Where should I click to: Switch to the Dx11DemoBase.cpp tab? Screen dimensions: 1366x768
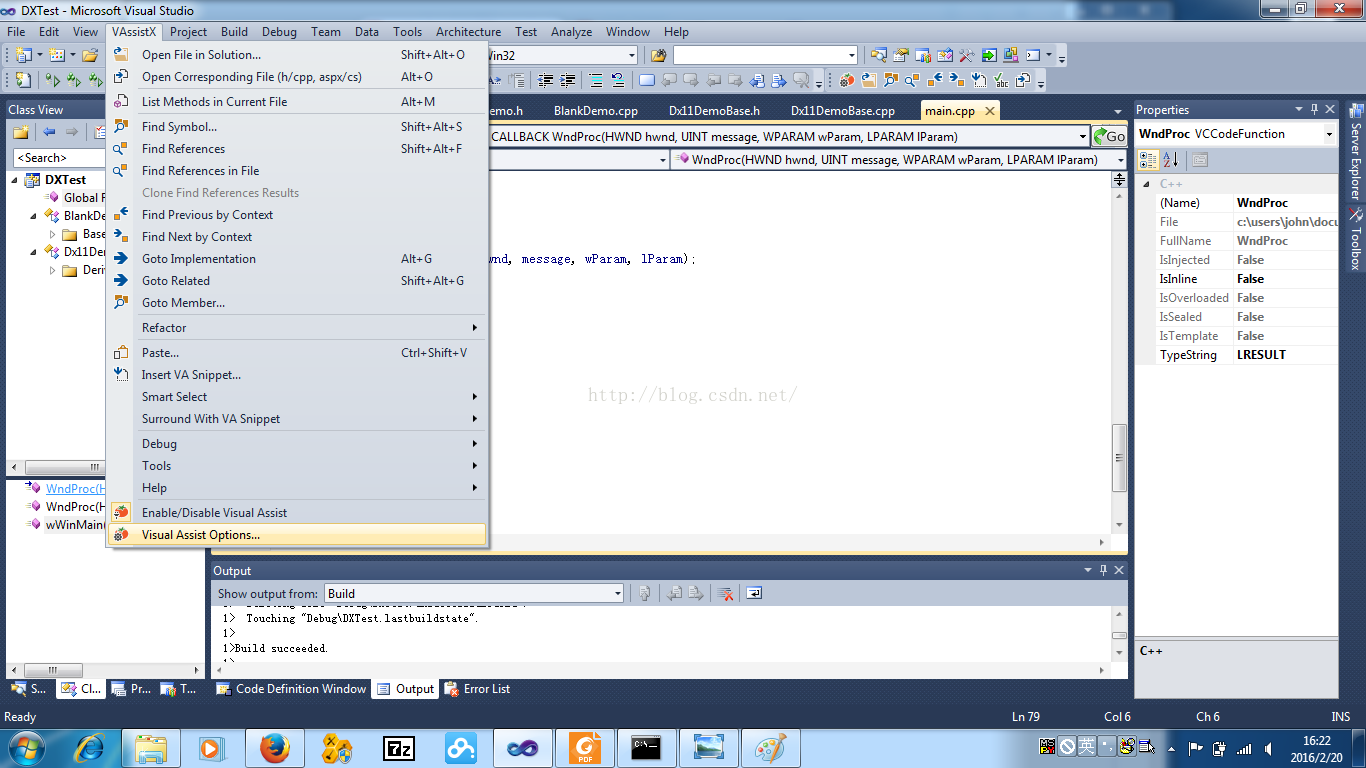tap(842, 111)
